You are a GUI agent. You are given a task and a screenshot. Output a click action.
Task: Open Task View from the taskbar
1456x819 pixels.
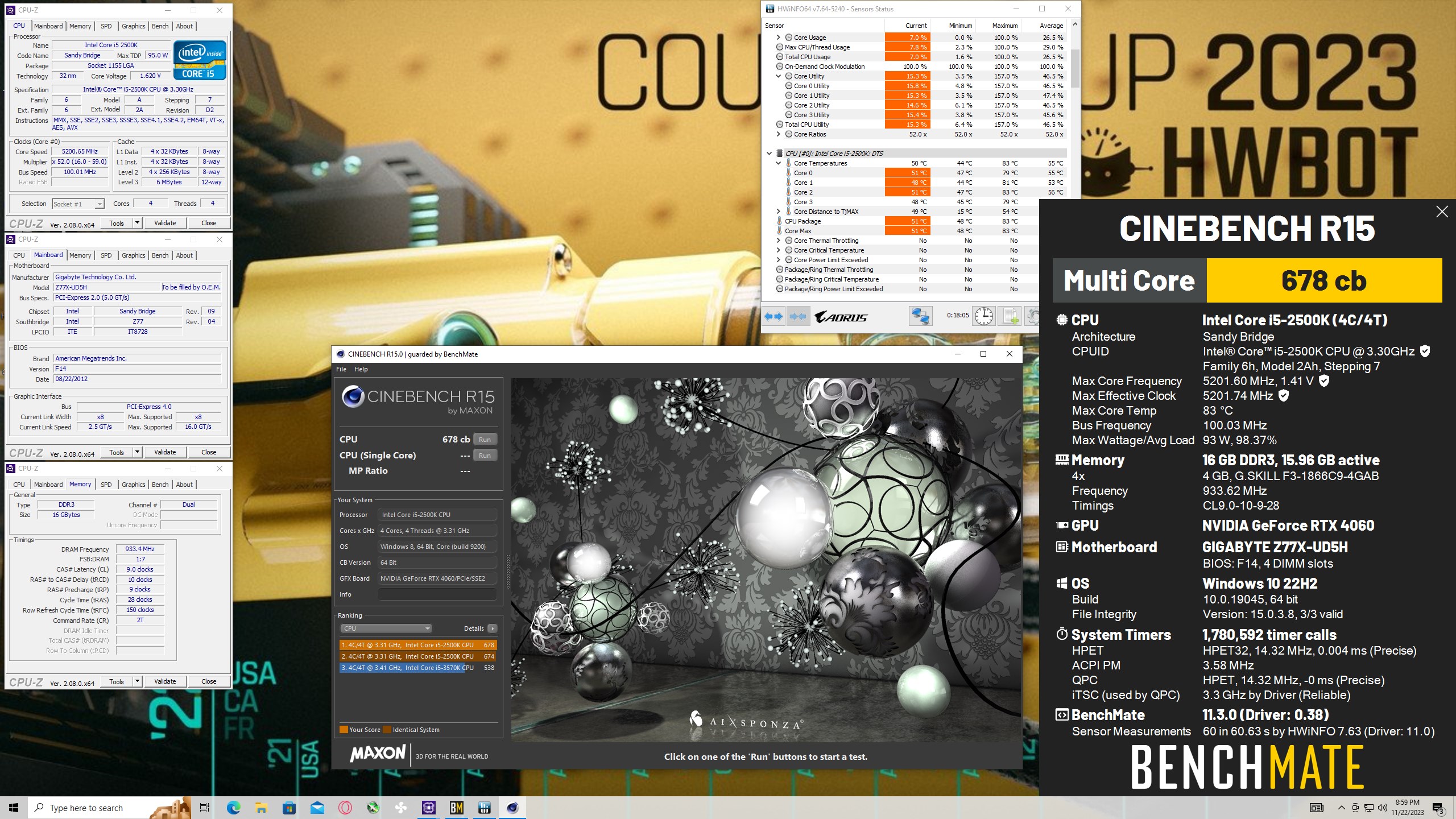[x=205, y=808]
